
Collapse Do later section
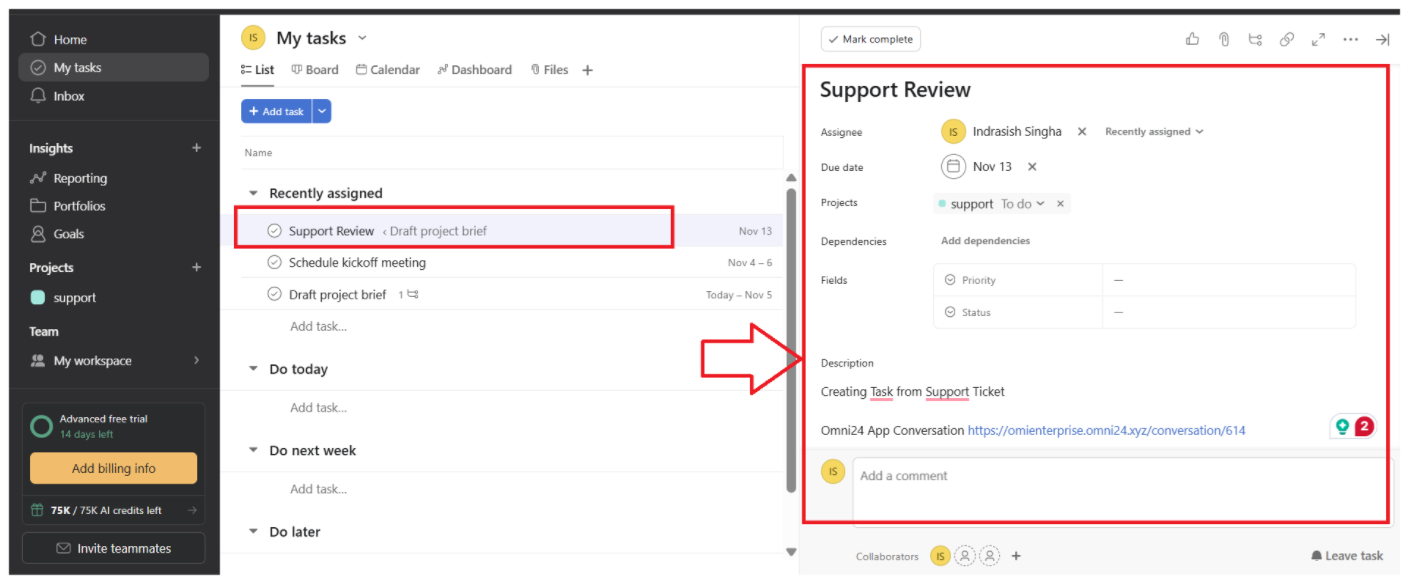tap(253, 532)
